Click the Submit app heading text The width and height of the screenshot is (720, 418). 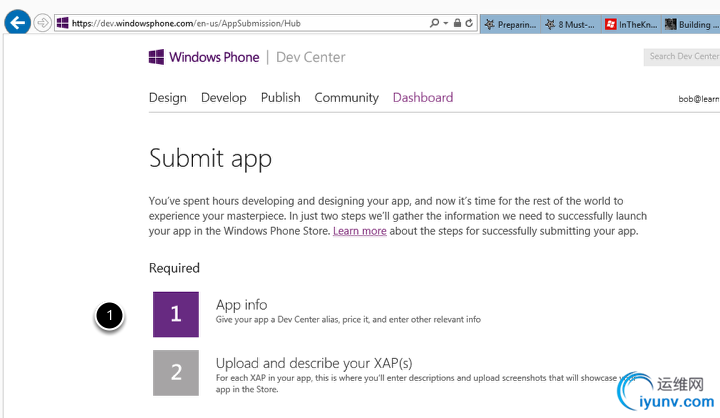210,159
